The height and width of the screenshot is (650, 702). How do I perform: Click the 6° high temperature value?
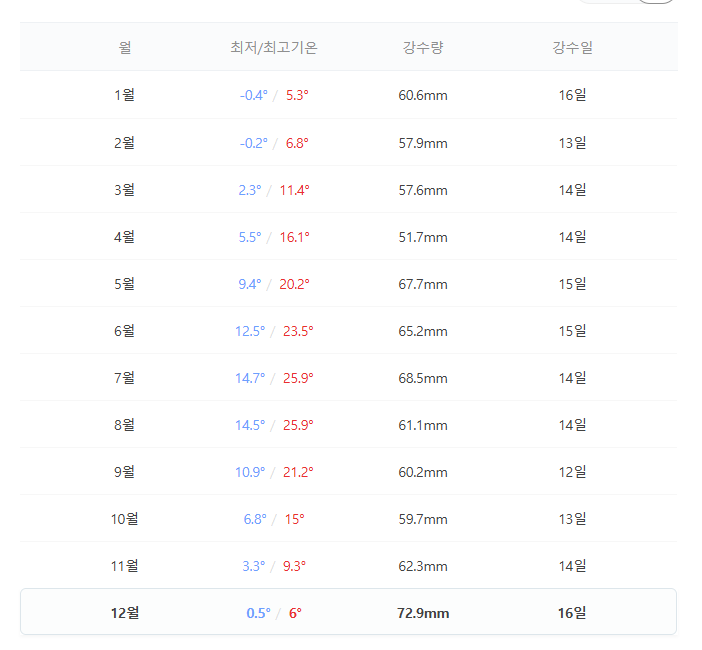pyautogui.click(x=295, y=613)
